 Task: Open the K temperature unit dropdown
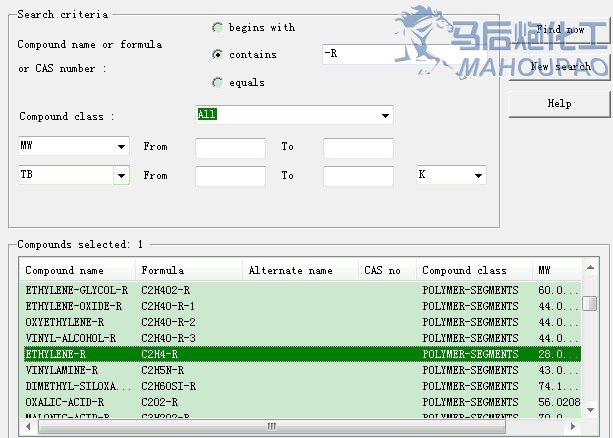(452, 175)
